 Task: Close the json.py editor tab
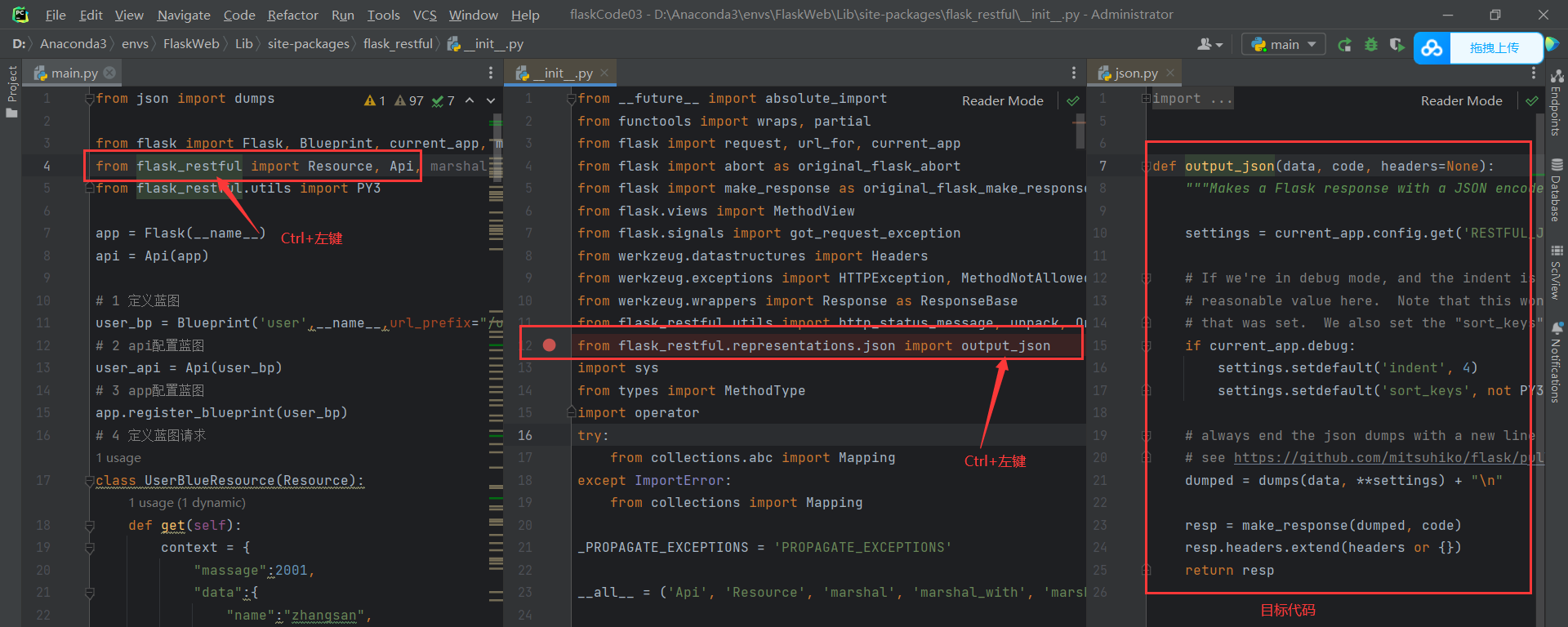1170,73
